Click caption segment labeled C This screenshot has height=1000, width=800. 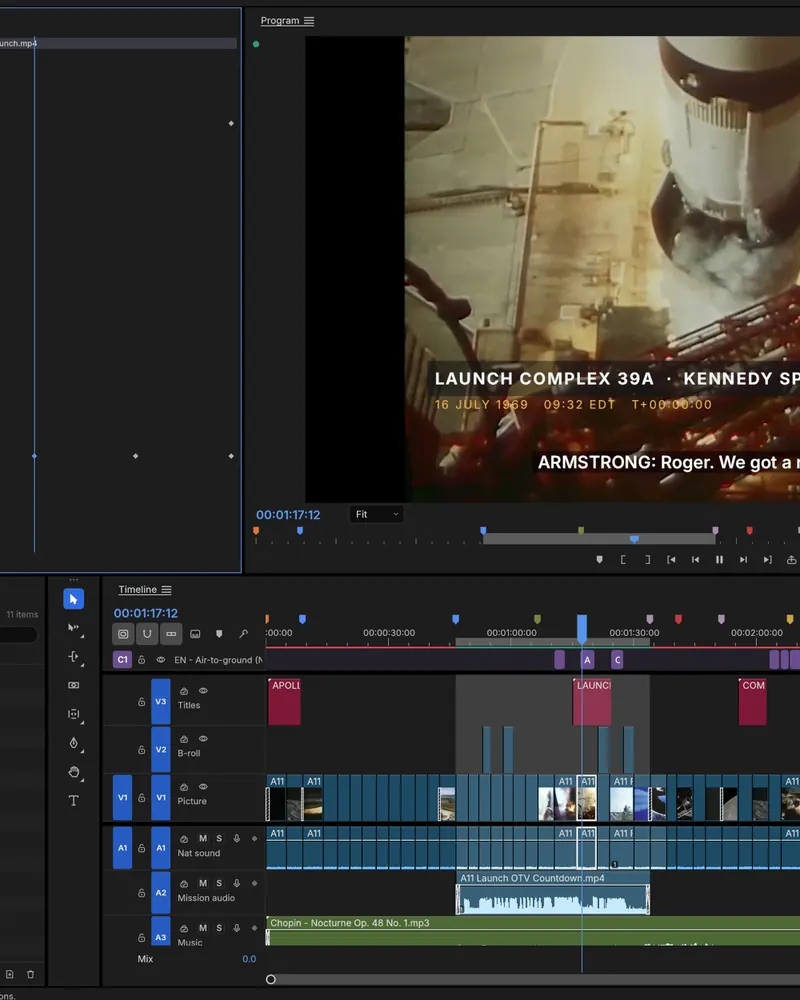(x=617, y=659)
